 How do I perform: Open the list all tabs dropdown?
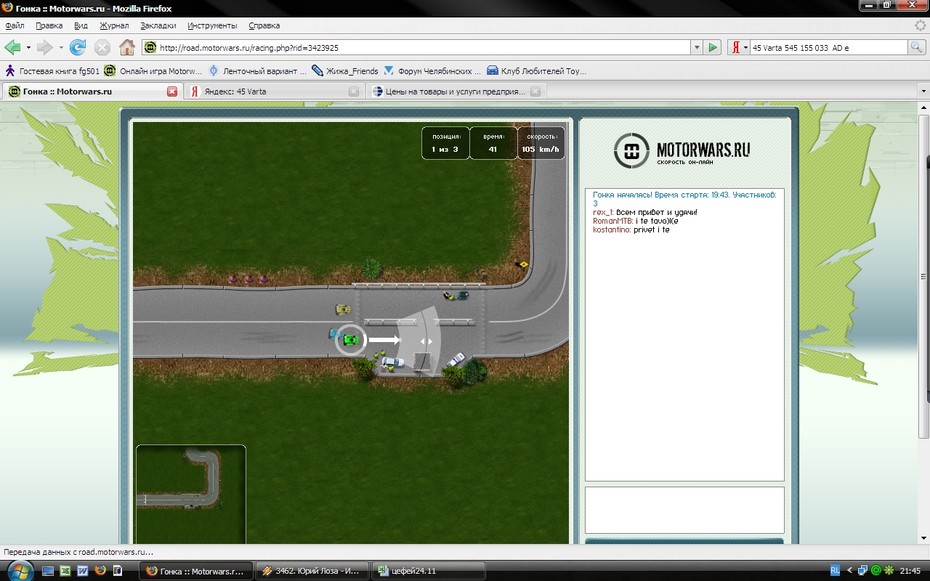923,91
